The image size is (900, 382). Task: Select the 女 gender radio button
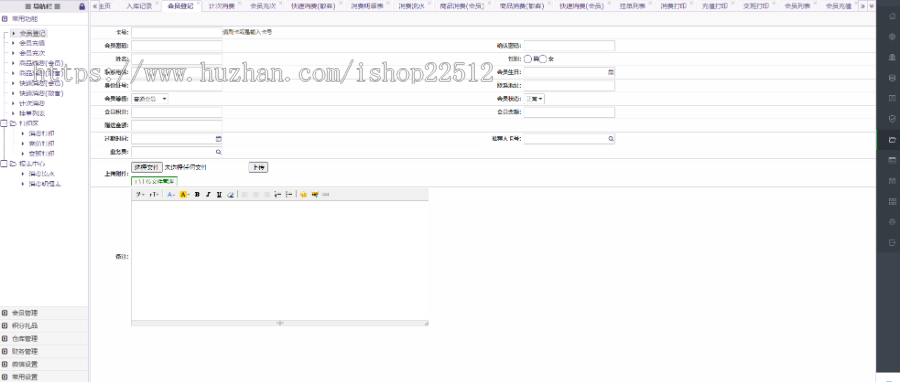542,59
